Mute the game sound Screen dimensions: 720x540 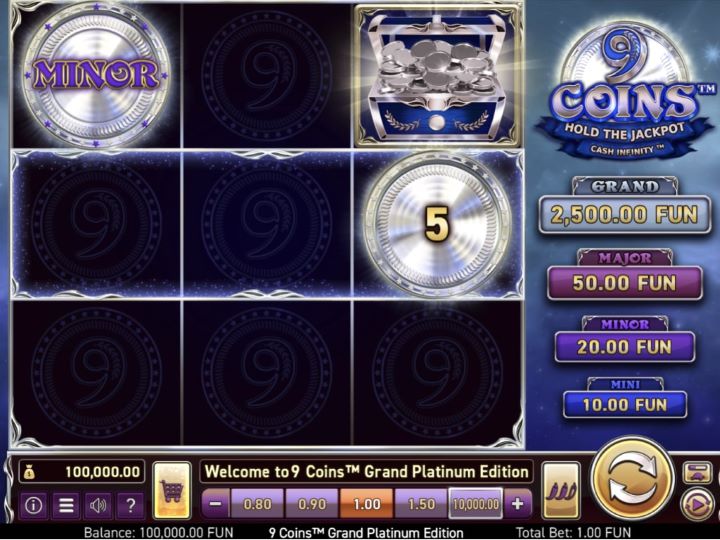(x=98, y=505)
